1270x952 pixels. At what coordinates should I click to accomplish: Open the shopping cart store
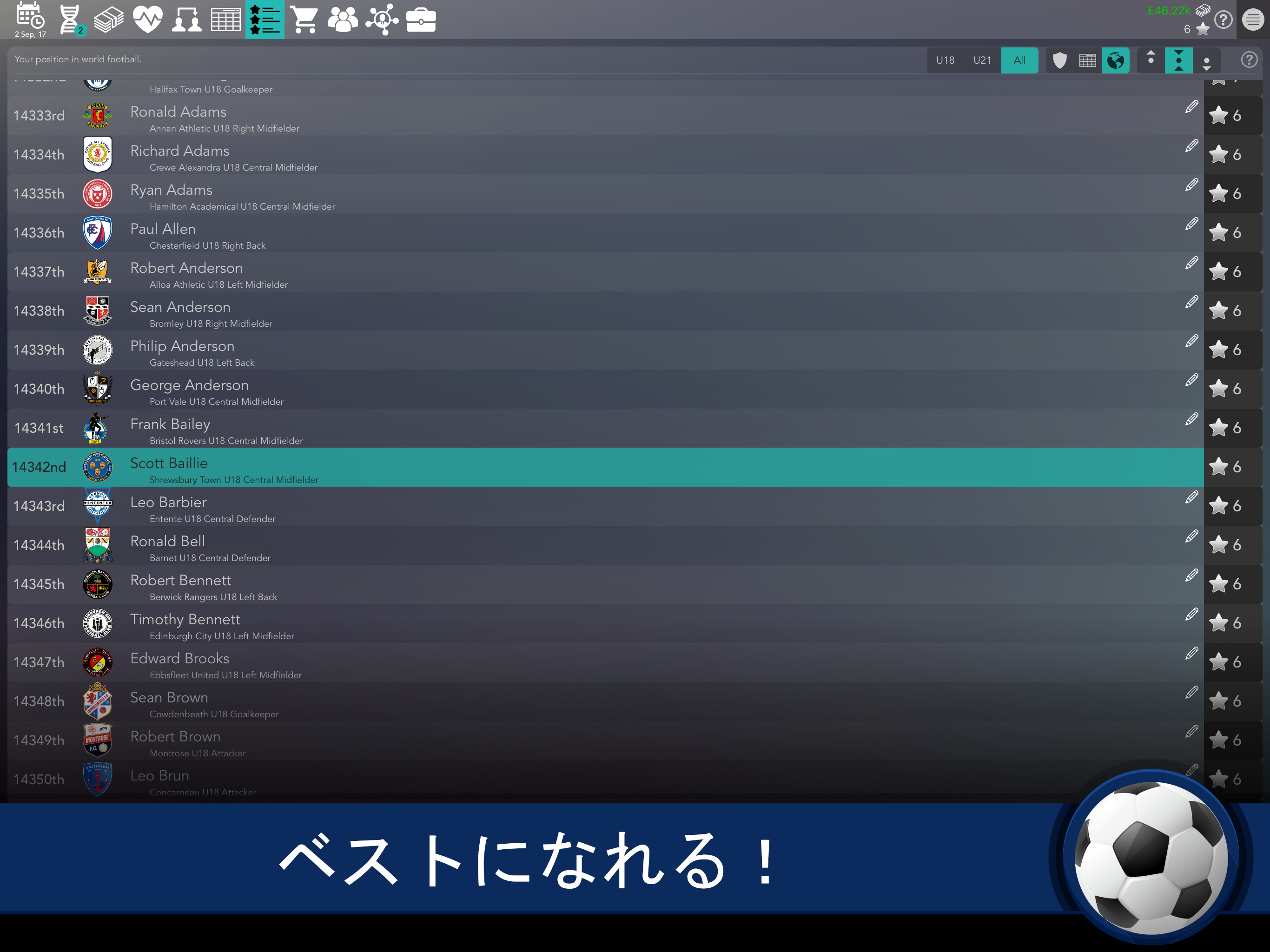[304, 19]
